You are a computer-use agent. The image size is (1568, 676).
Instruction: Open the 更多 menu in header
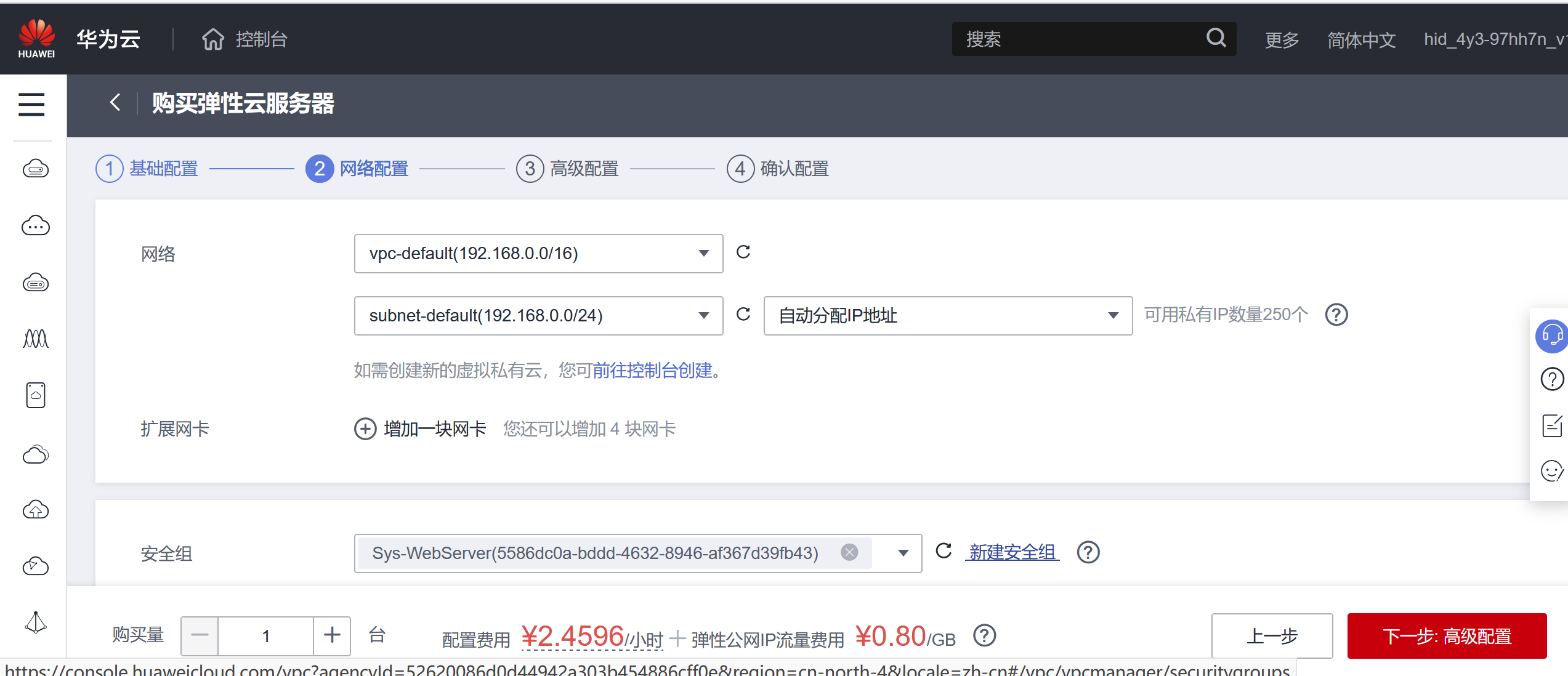1282,40
